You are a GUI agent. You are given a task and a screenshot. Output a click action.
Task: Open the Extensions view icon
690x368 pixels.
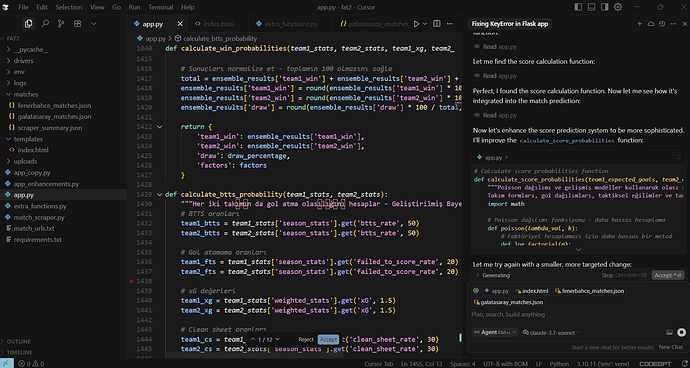77,24
